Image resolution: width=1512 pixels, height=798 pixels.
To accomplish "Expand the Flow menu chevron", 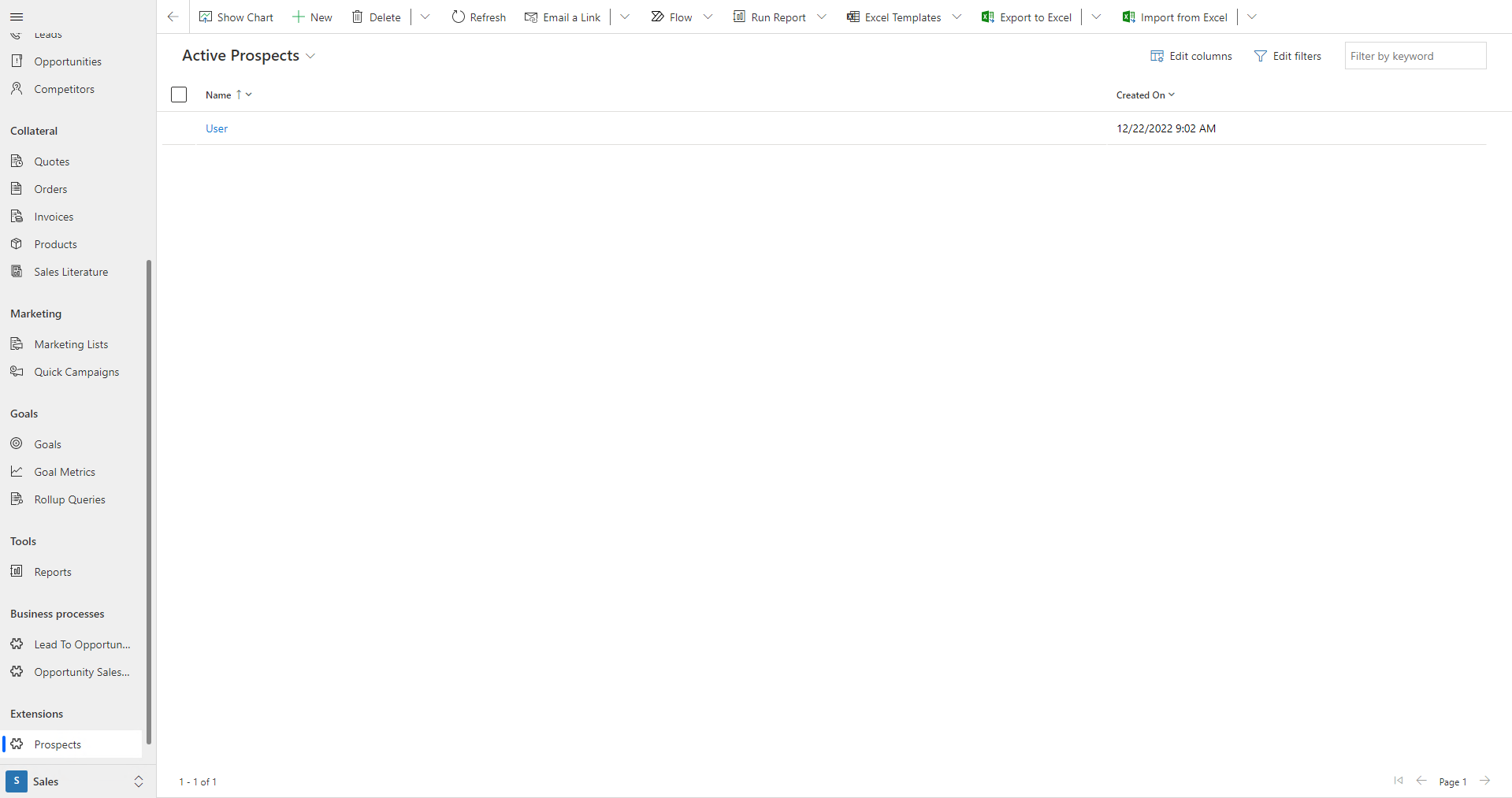I will (708, 17).
